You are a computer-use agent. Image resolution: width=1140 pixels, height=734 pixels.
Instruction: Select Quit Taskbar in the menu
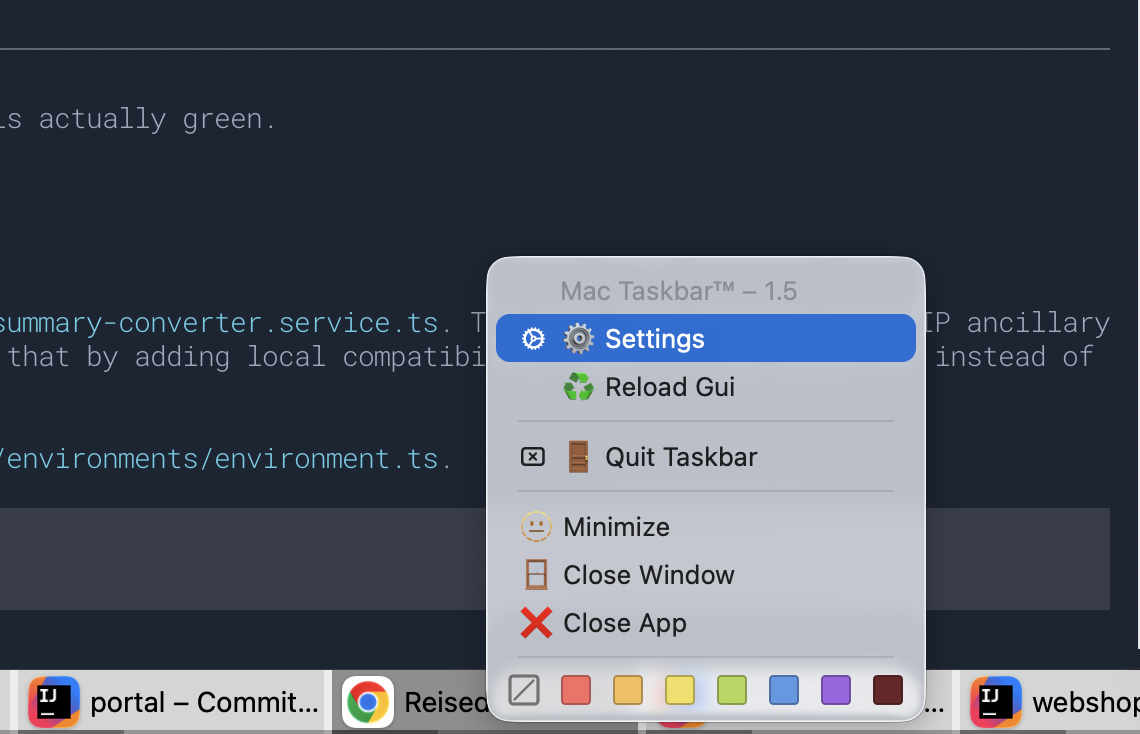(x=705, y=457)
